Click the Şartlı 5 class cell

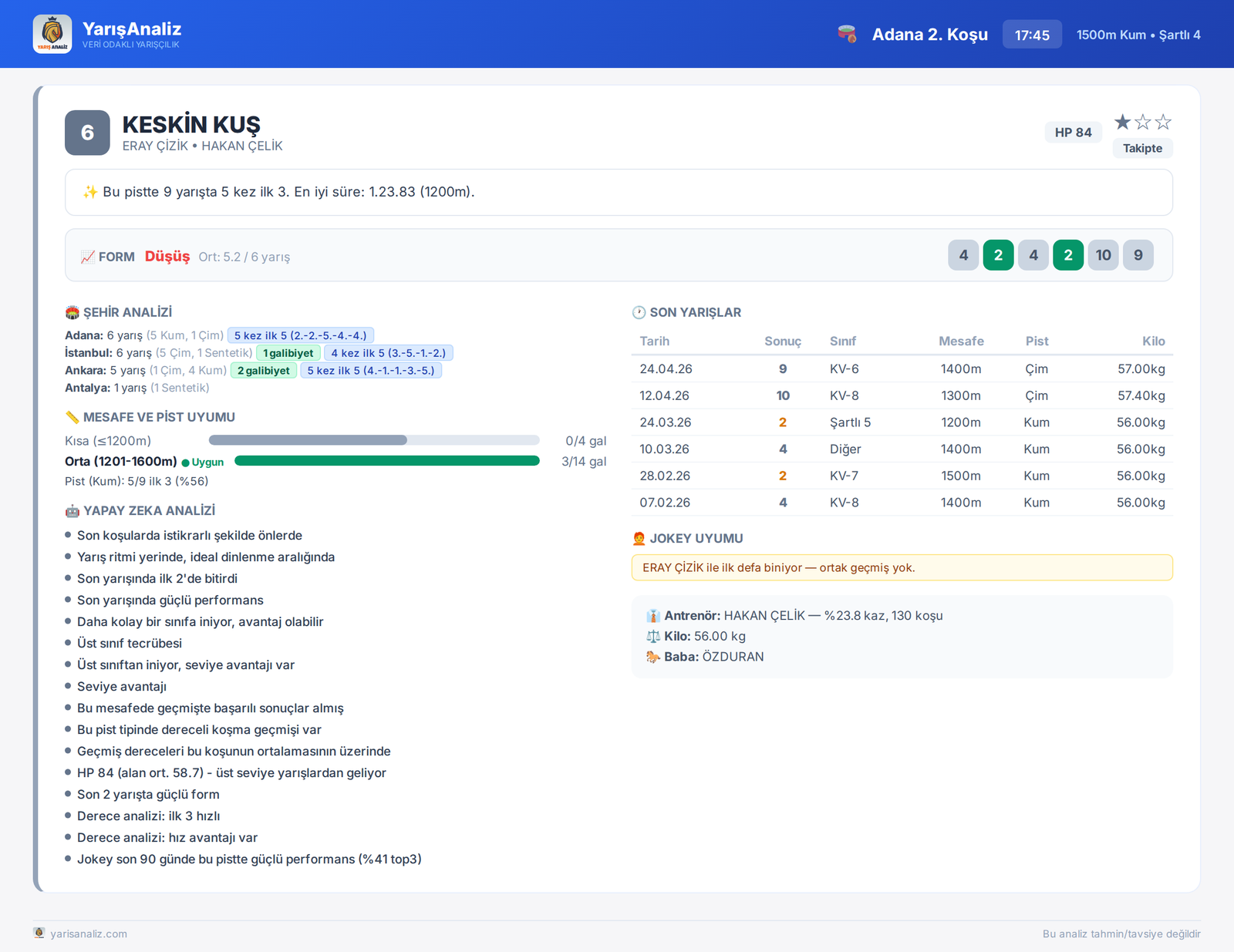[850, 422]
